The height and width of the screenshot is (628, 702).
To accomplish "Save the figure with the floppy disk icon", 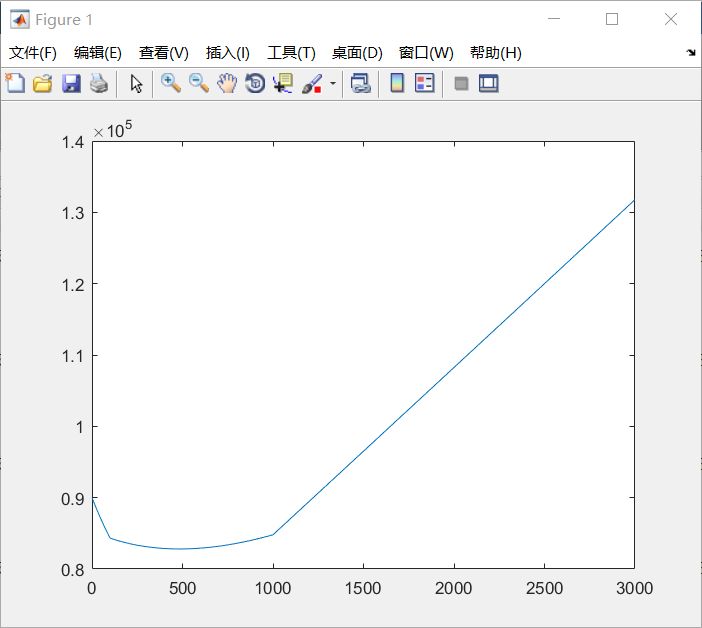I will tap(71, 84).
